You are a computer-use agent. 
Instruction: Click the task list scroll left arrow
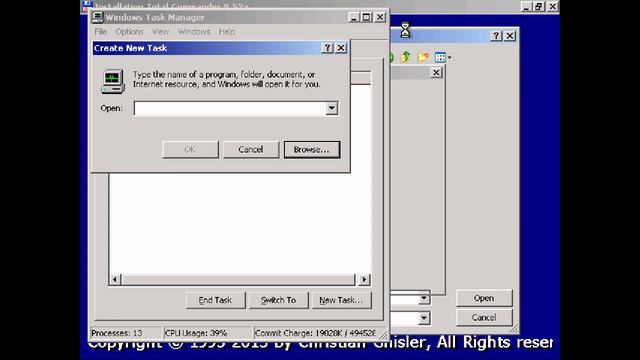click(x=115, y=280)
